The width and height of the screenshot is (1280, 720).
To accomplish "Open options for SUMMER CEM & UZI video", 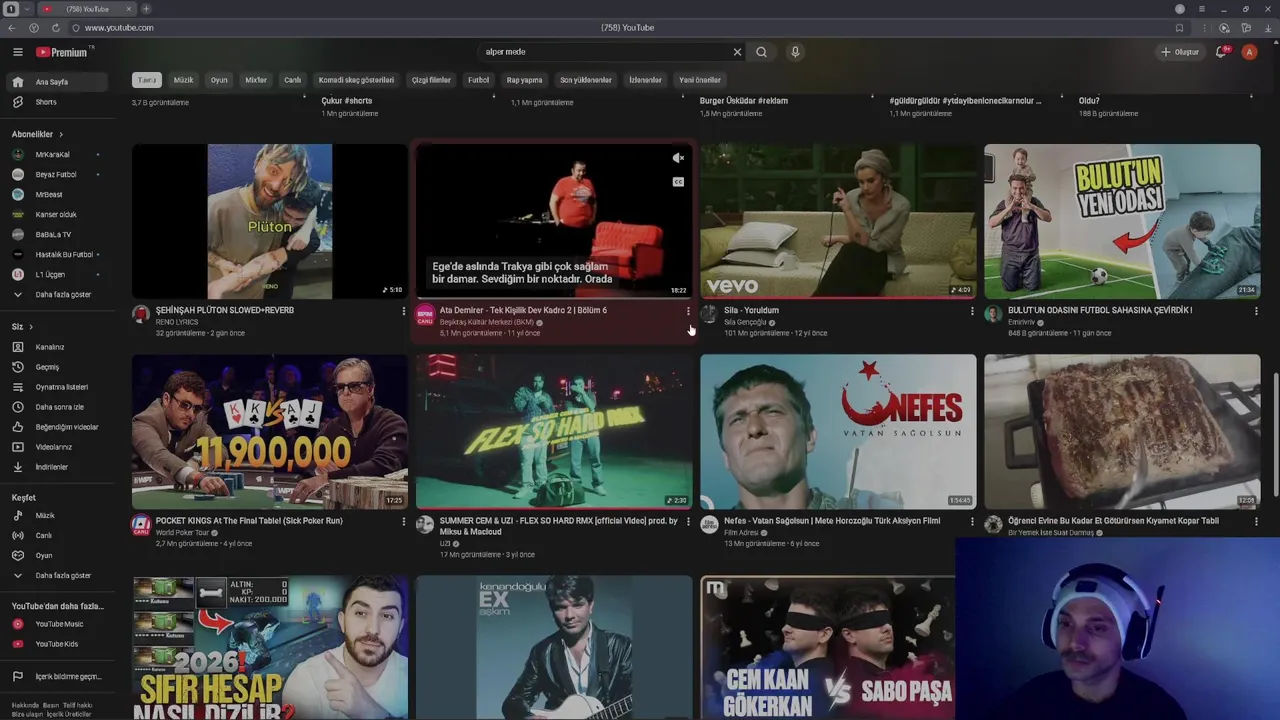I will (x=688, y=521).
